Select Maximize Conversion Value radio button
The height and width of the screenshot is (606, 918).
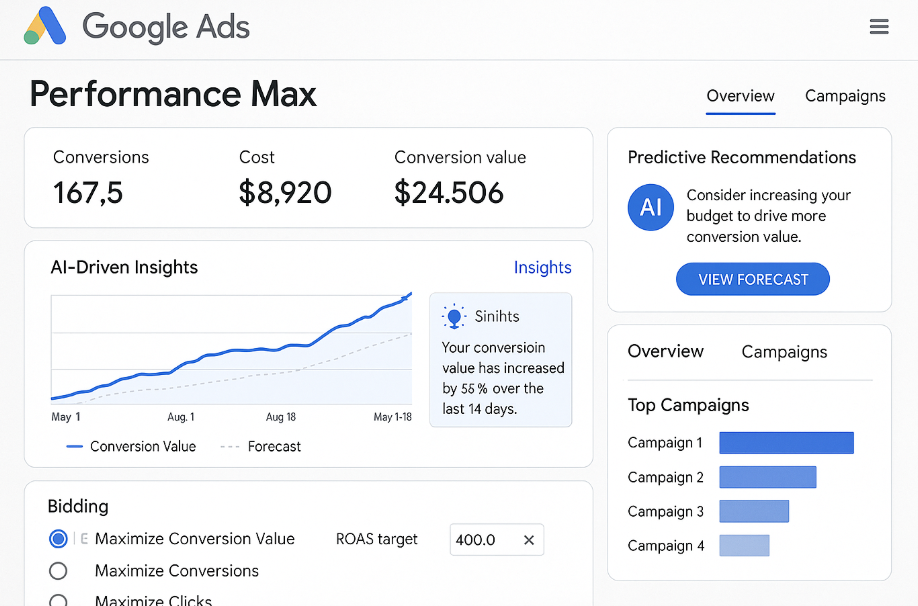click(x=58, y=539)
